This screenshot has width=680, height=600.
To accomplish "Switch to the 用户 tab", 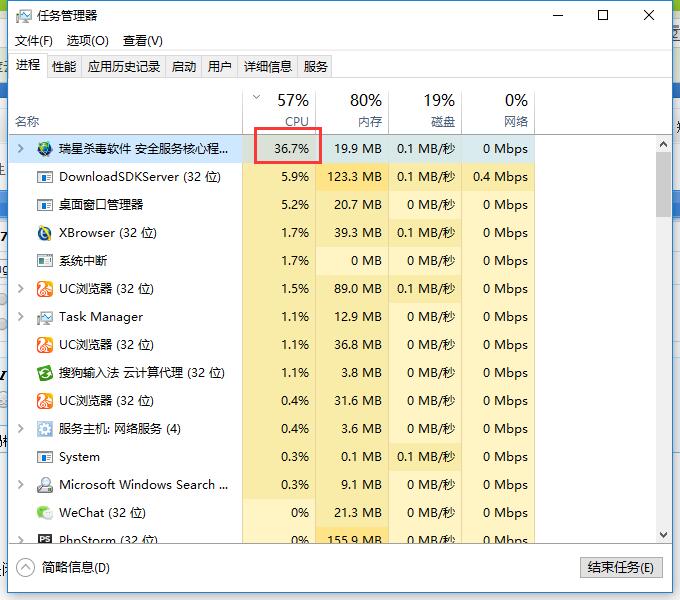I will [x=219, y=67].
